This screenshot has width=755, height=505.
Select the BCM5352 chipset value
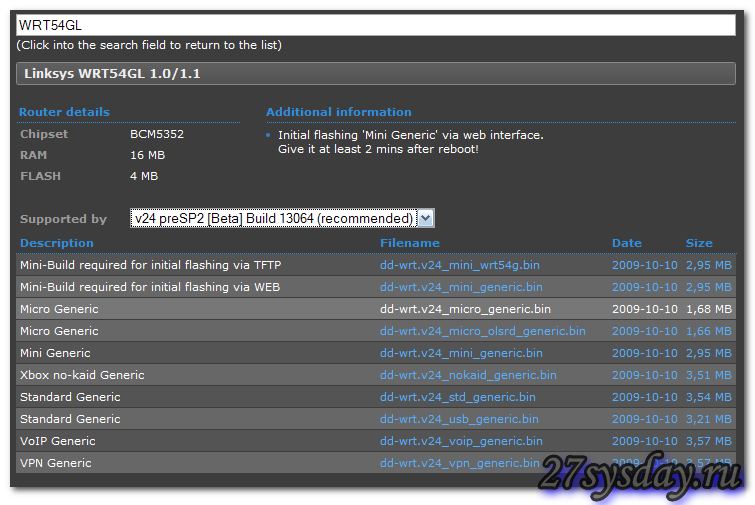[x=157, y=134]
